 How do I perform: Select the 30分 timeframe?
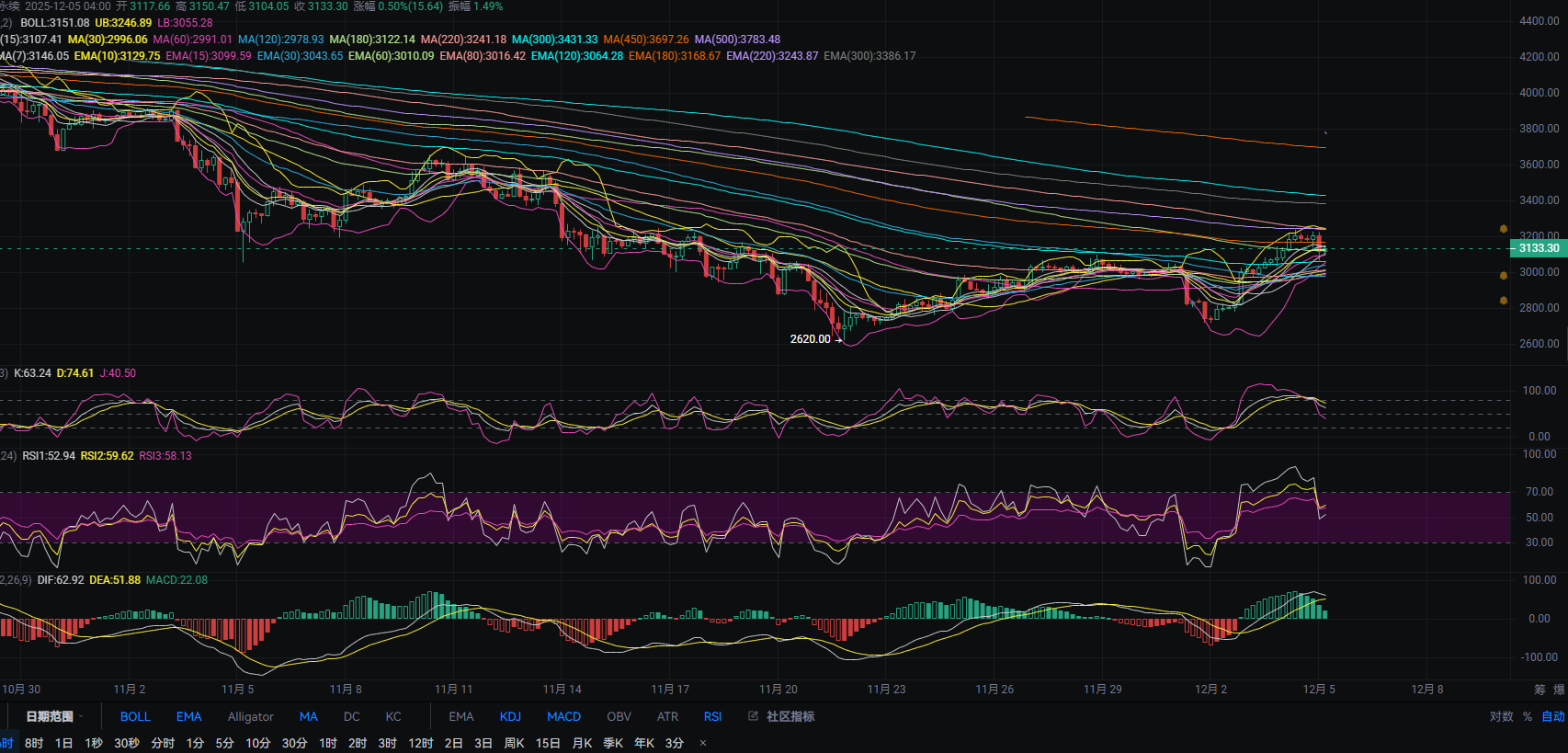pyautogui.click(x=294, y=743)
